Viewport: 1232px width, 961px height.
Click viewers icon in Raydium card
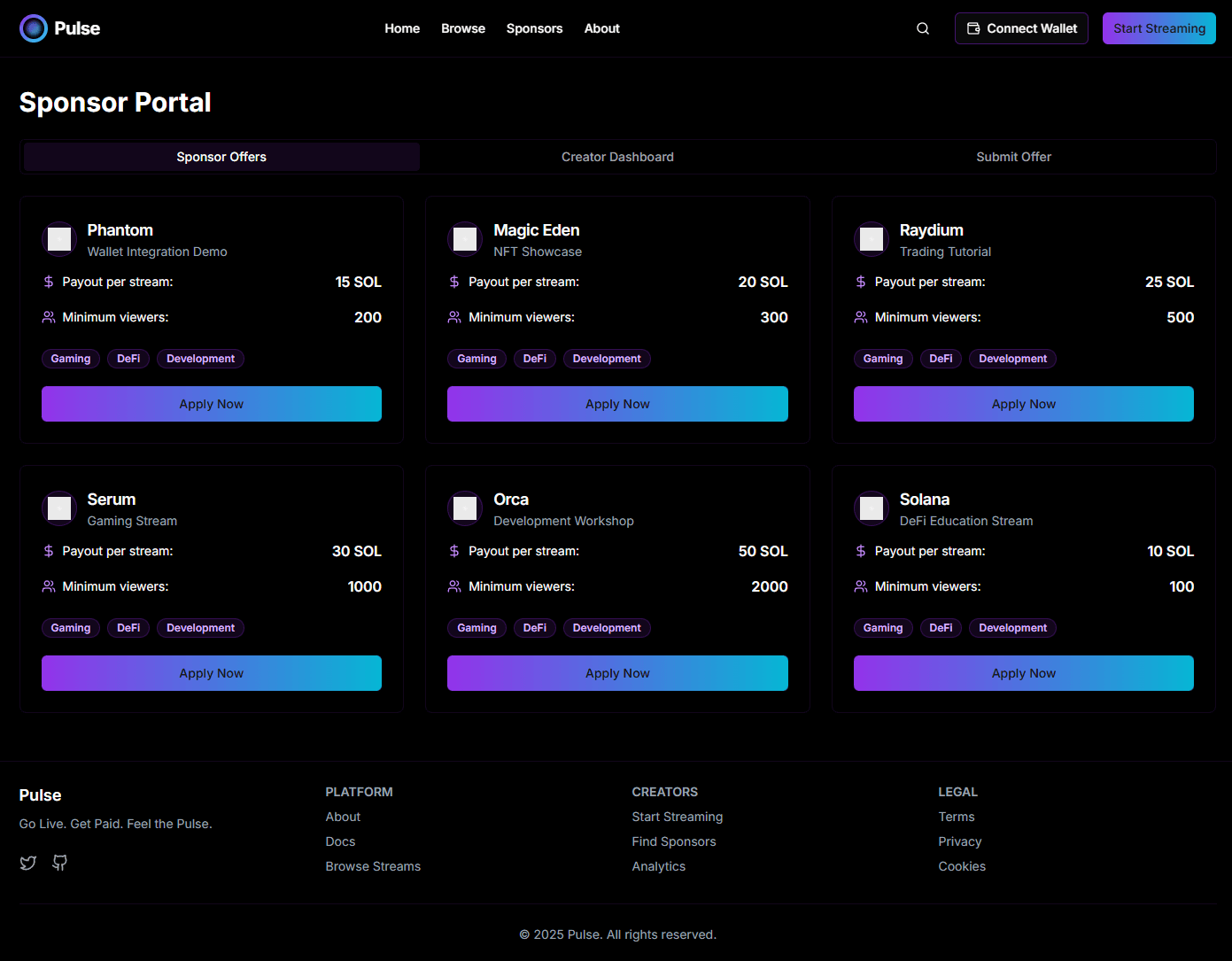coord(861,317)
